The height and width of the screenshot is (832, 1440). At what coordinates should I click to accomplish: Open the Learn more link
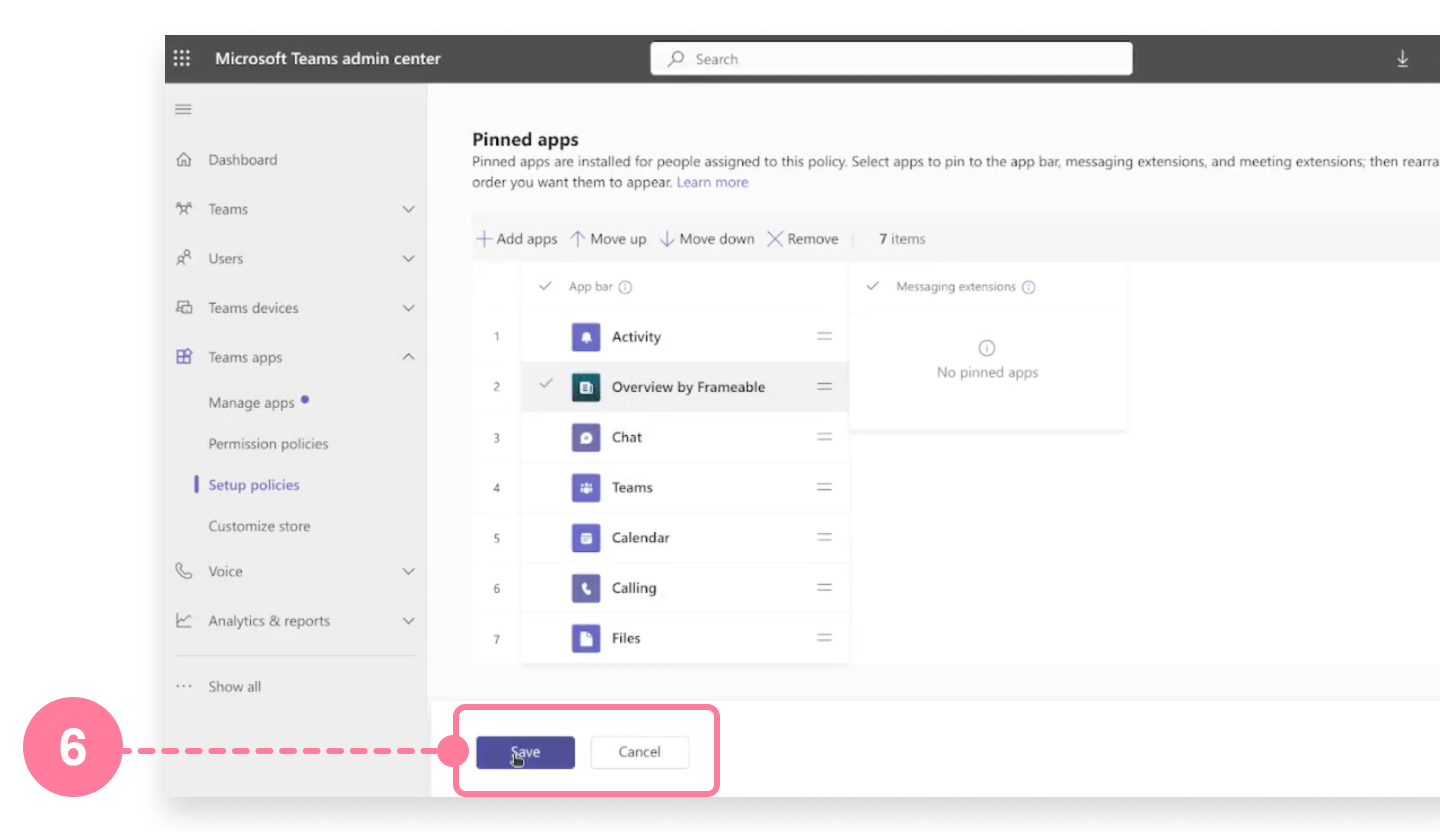pyautogui.click(x=712, y=182)
